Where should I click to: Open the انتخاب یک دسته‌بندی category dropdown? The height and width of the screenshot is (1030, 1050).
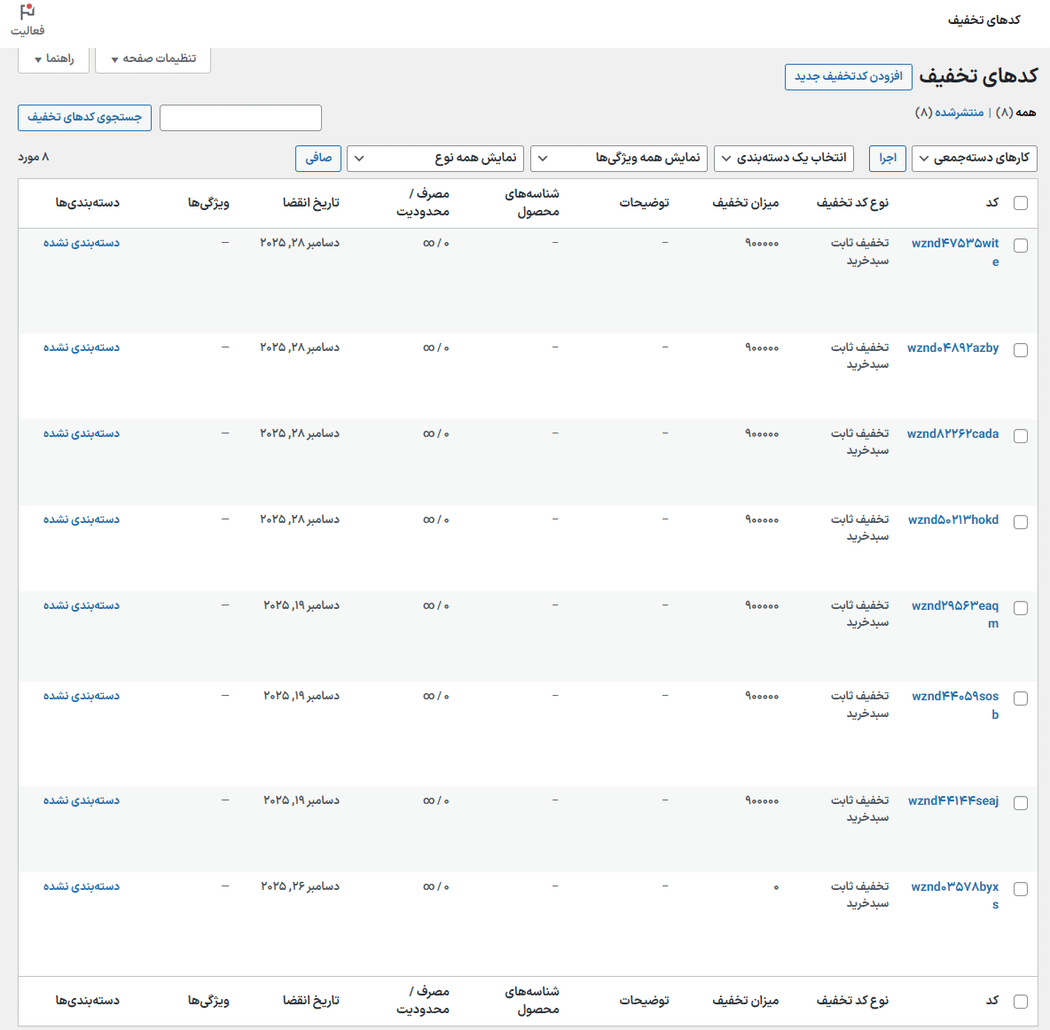coord(784,158)
